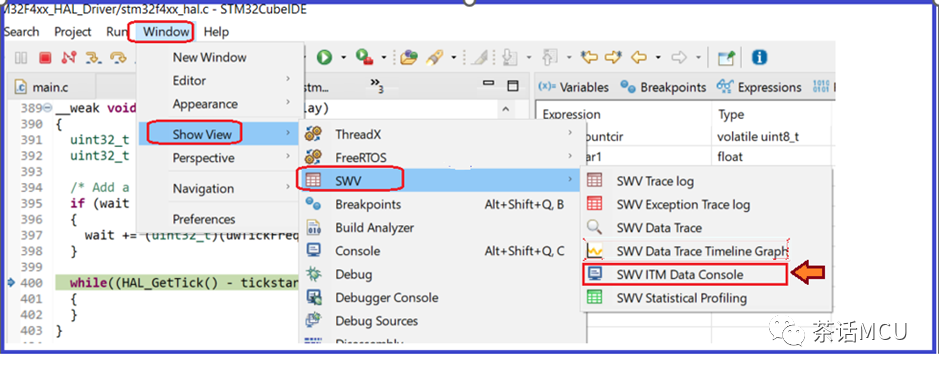
Task: Open the Search menu
Action: (22, 32)
